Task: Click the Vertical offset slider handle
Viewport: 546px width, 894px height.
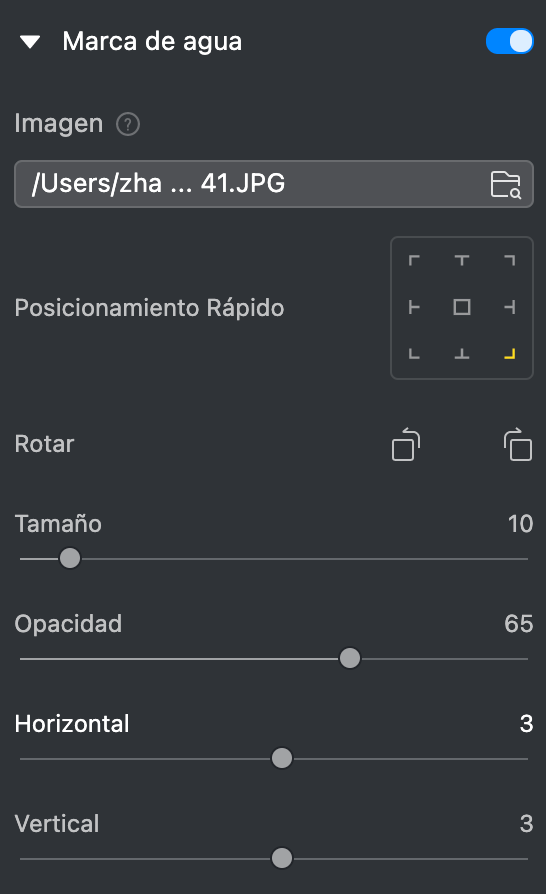Action: tap(282, 858)
